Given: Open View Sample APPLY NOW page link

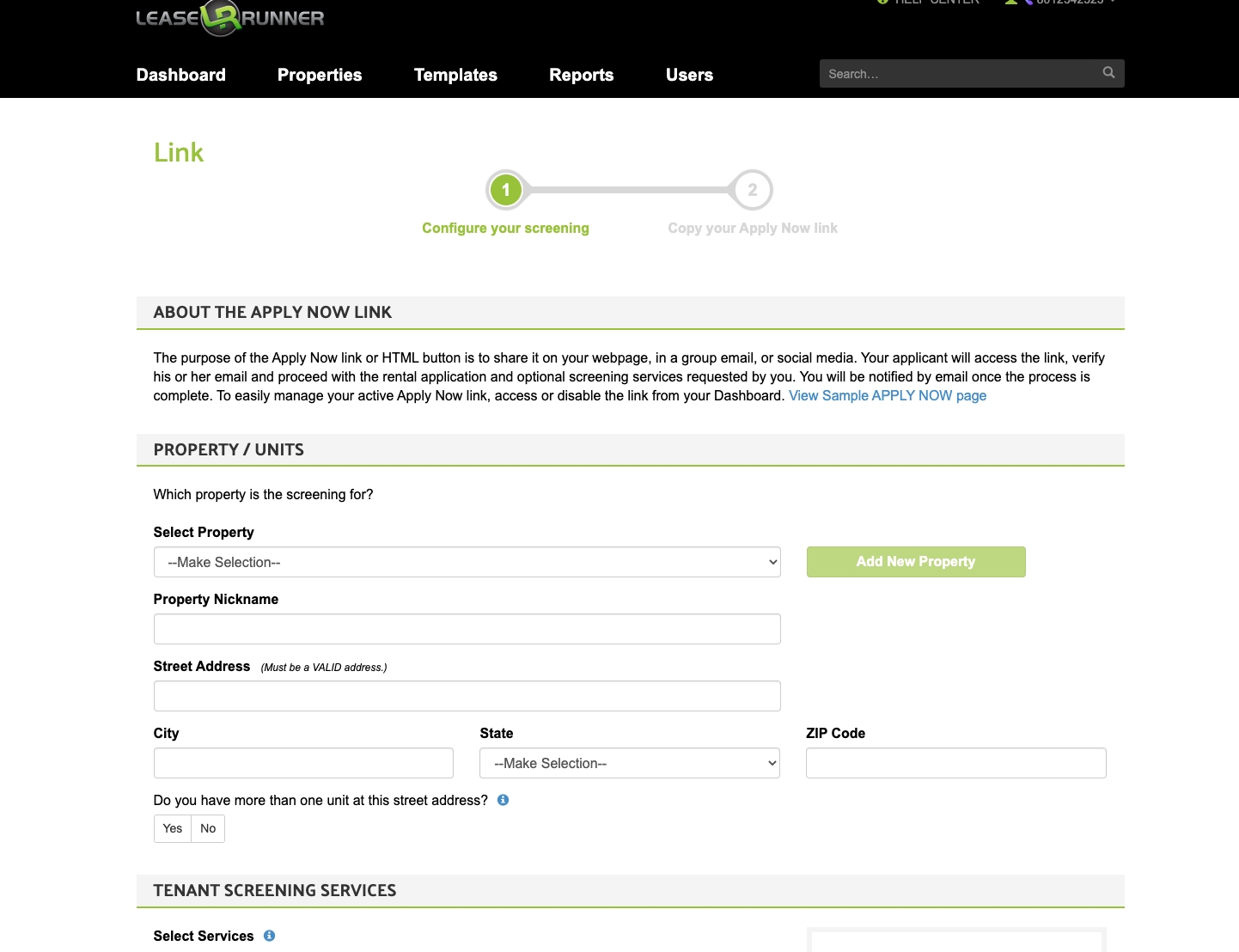Looking at the screenshot, I should click(x=887, y=395).
